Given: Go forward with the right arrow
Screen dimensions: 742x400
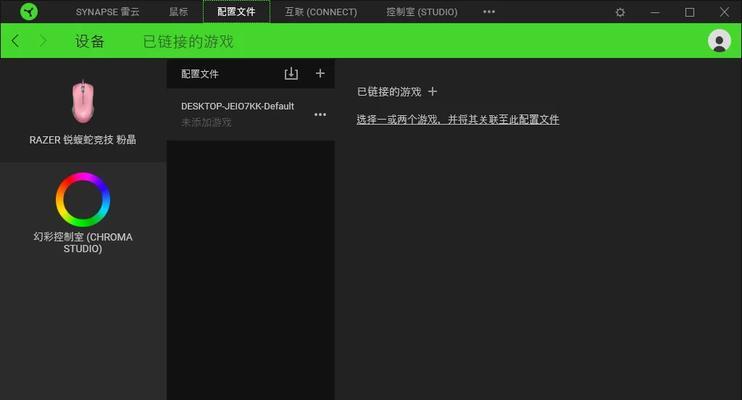Looking at the screenshot, I should coord(43,41).
